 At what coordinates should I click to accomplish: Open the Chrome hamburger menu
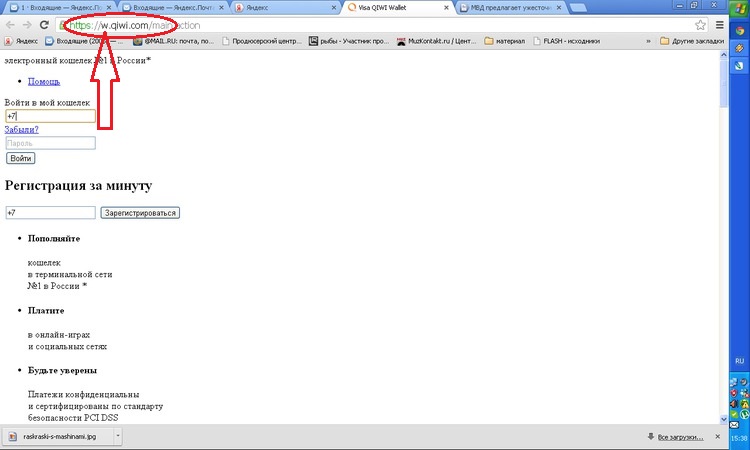pos(719,25)
